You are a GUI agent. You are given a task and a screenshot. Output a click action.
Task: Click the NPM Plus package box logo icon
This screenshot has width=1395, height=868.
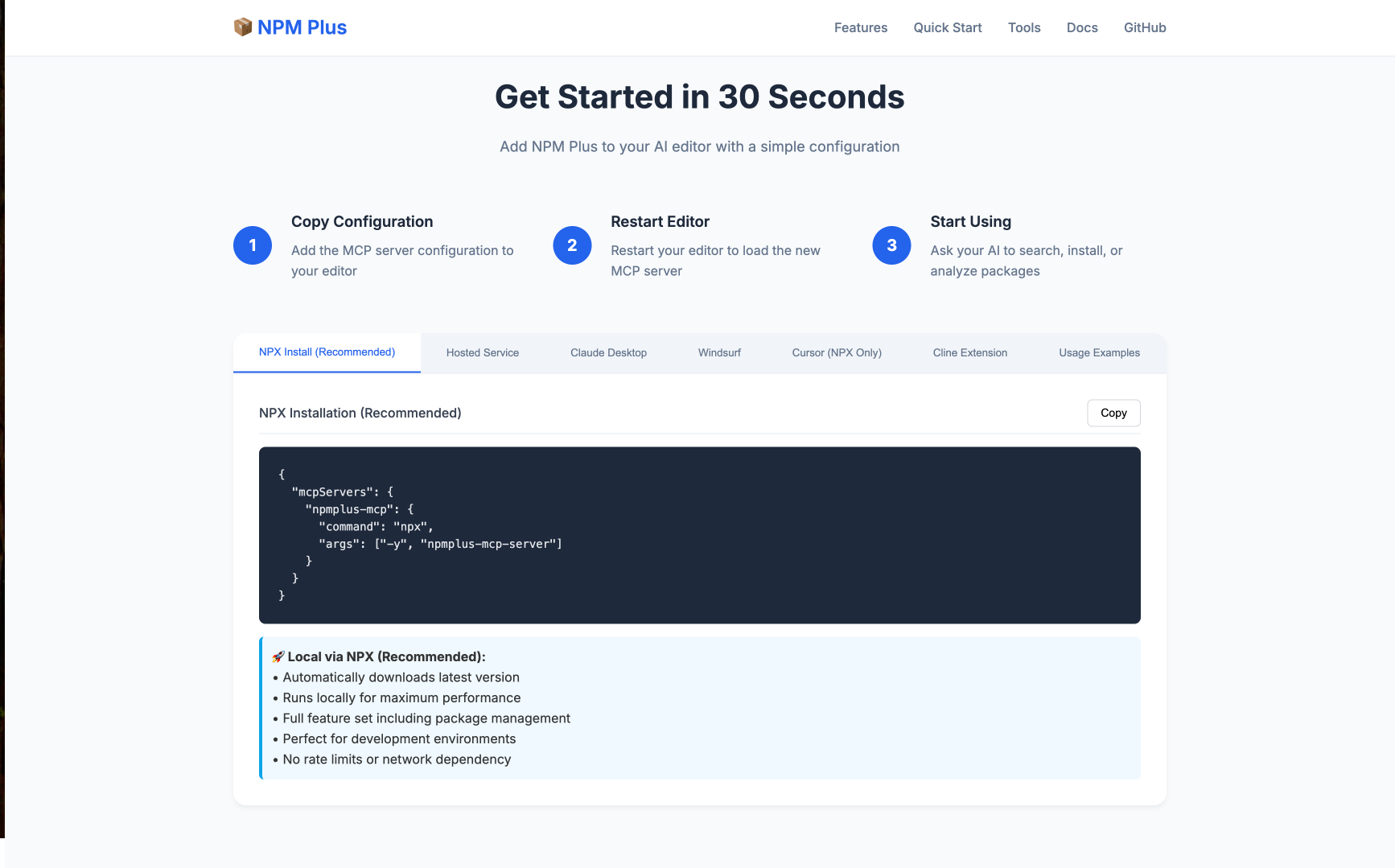point(243,27)
